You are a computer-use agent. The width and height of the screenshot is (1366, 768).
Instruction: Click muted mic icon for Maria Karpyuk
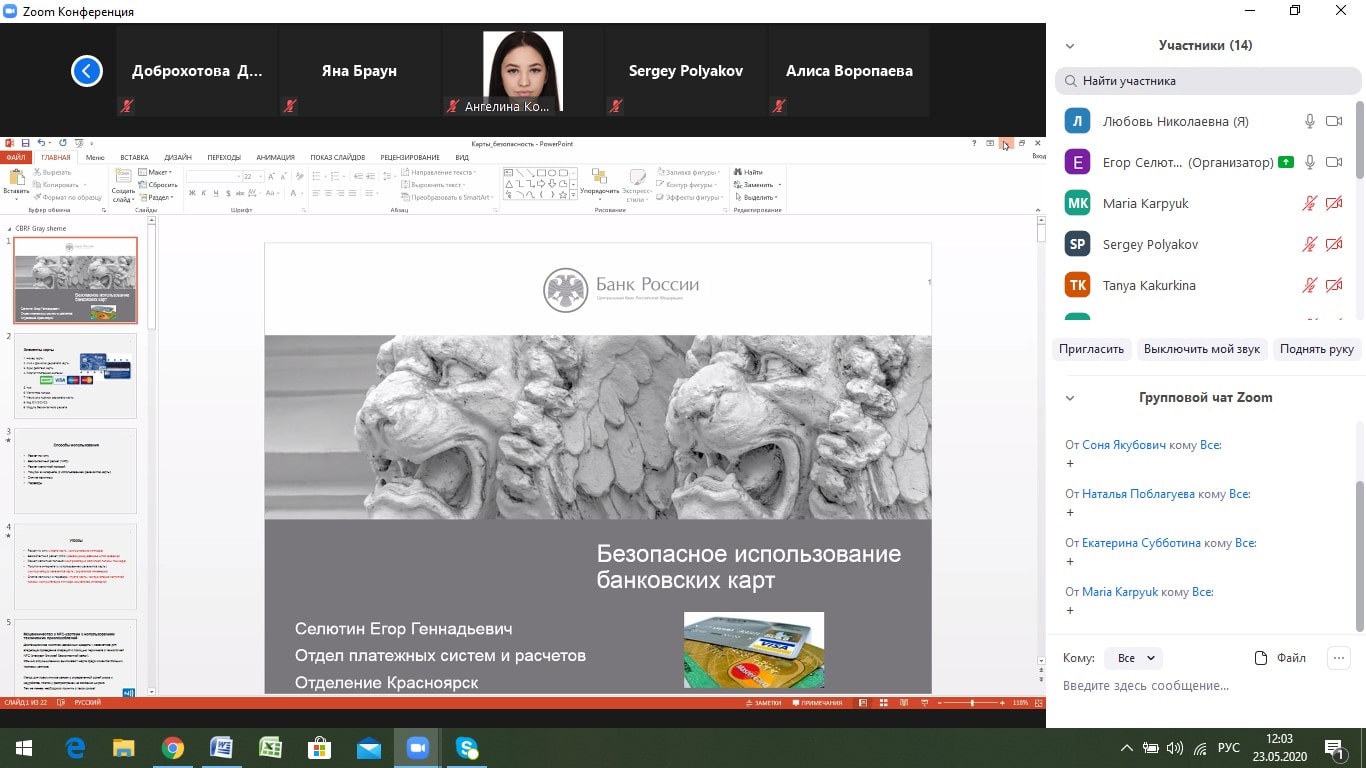point(1310,203)
